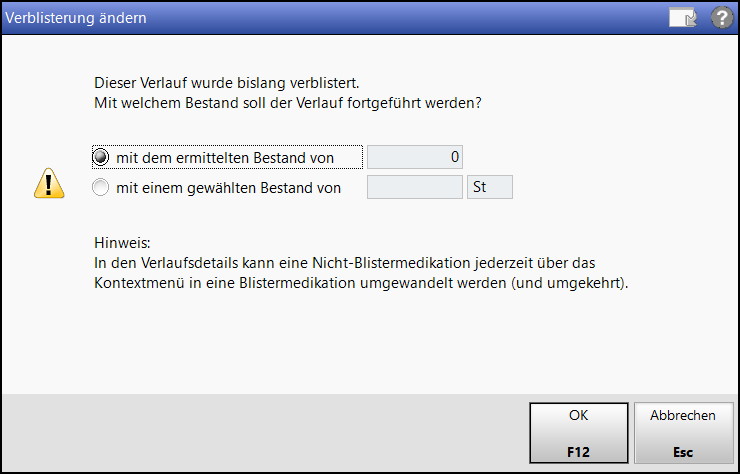Click the yellow warning triangle icon

coord(49,183)
